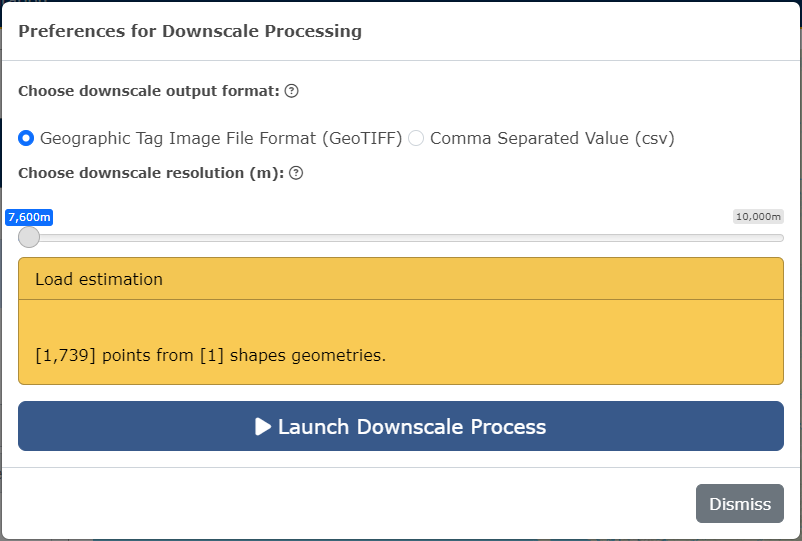Click the yellow Load estimation panel body
Viewport: 802px width, 541px height.
[401, 342]
